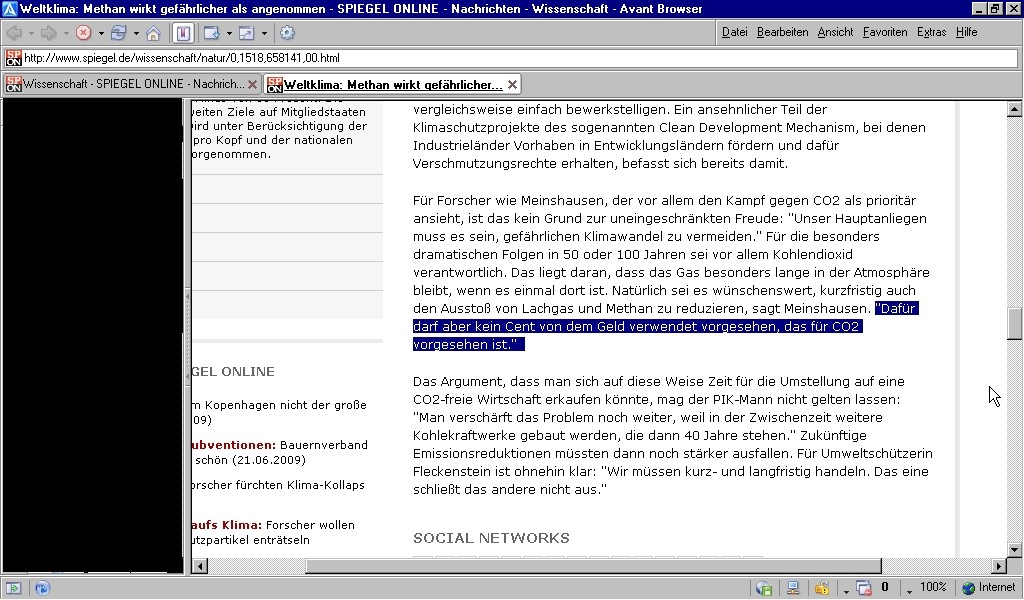Viewport: 1024px width, 600px height.
Task: Open the dropdown arrow beside Refresh
Action: 136,33
